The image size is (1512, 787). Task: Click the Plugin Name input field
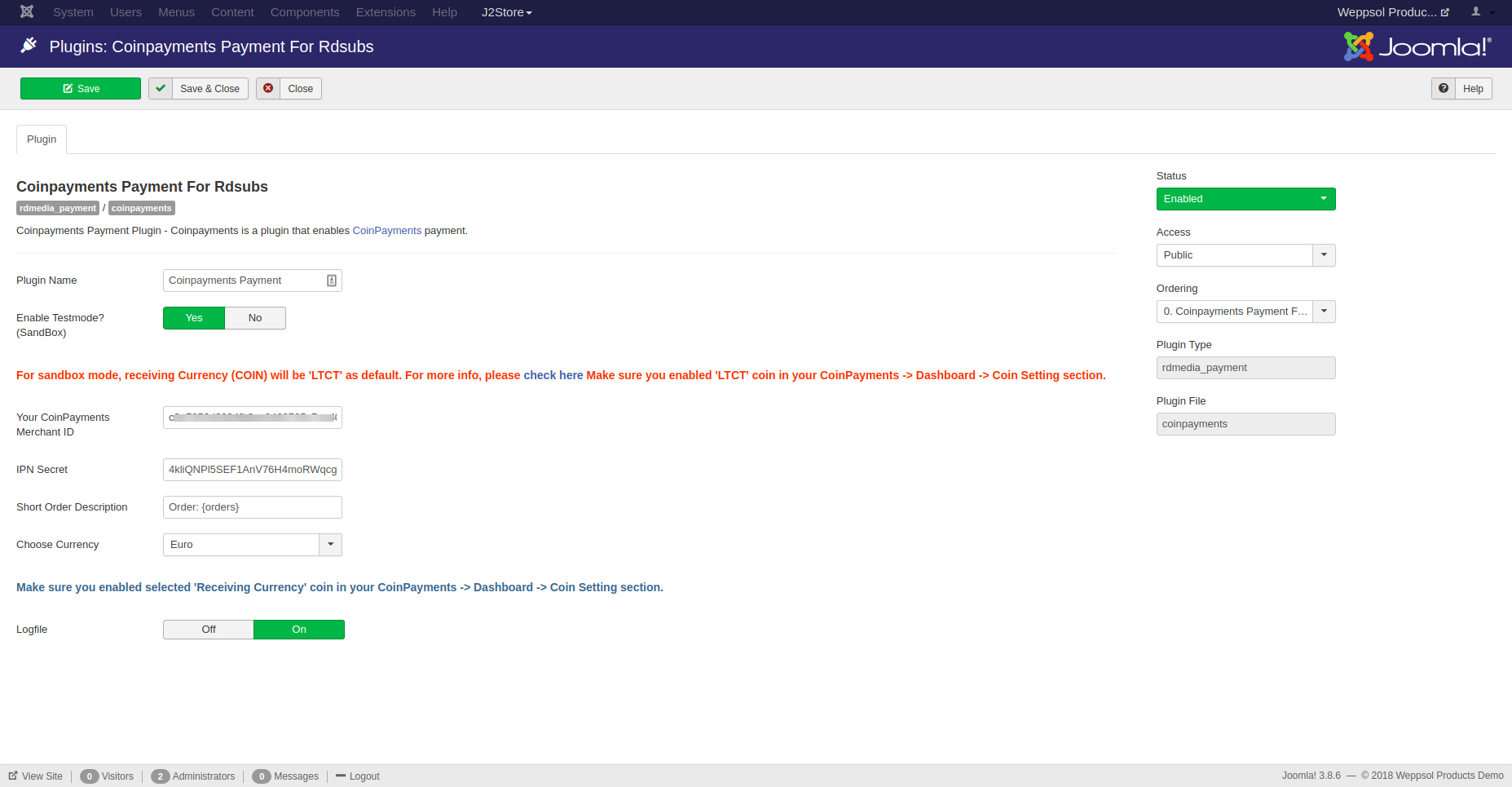pos(253,281)
